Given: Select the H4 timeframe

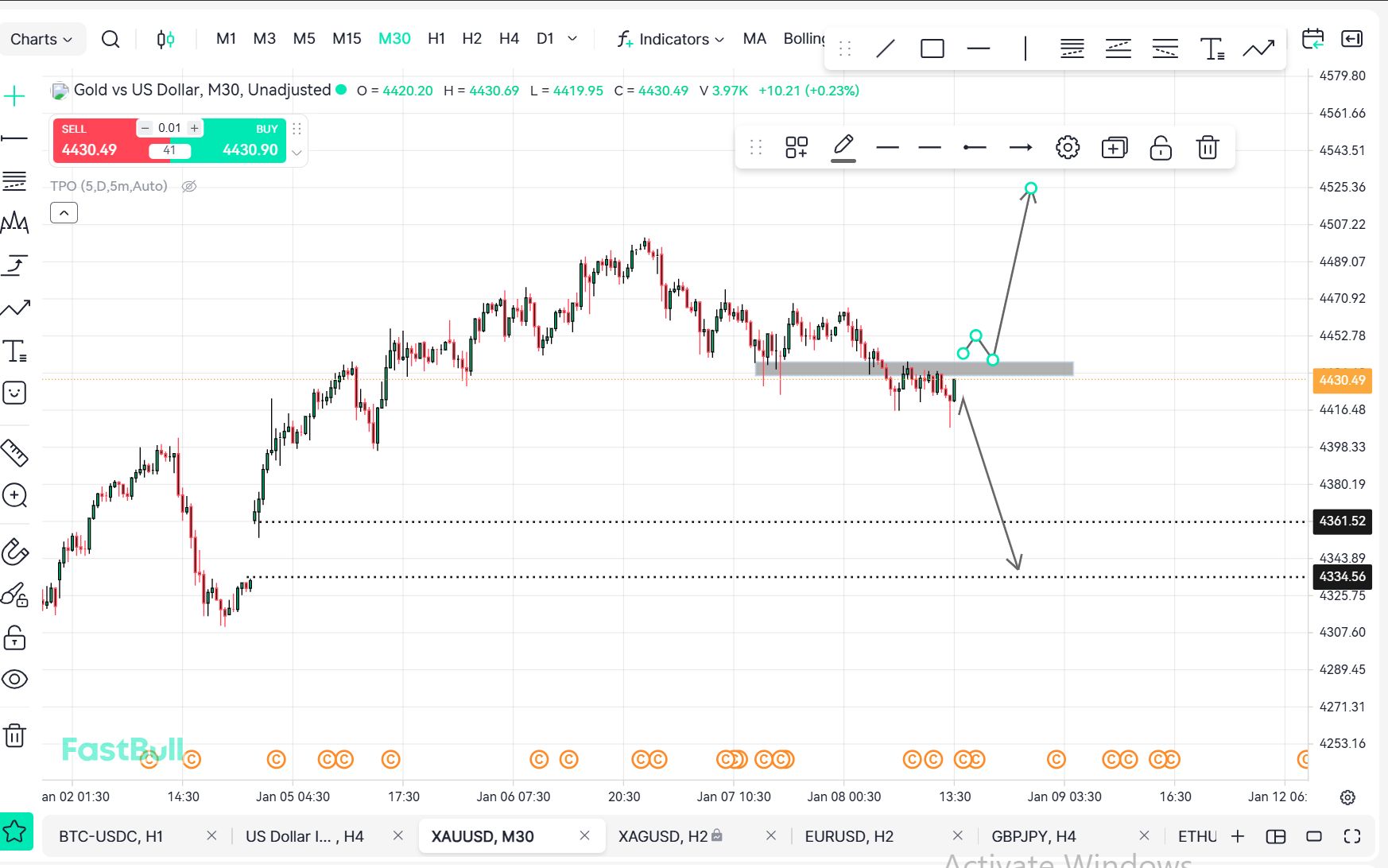Looking at the screenshot, I should 509,39.
